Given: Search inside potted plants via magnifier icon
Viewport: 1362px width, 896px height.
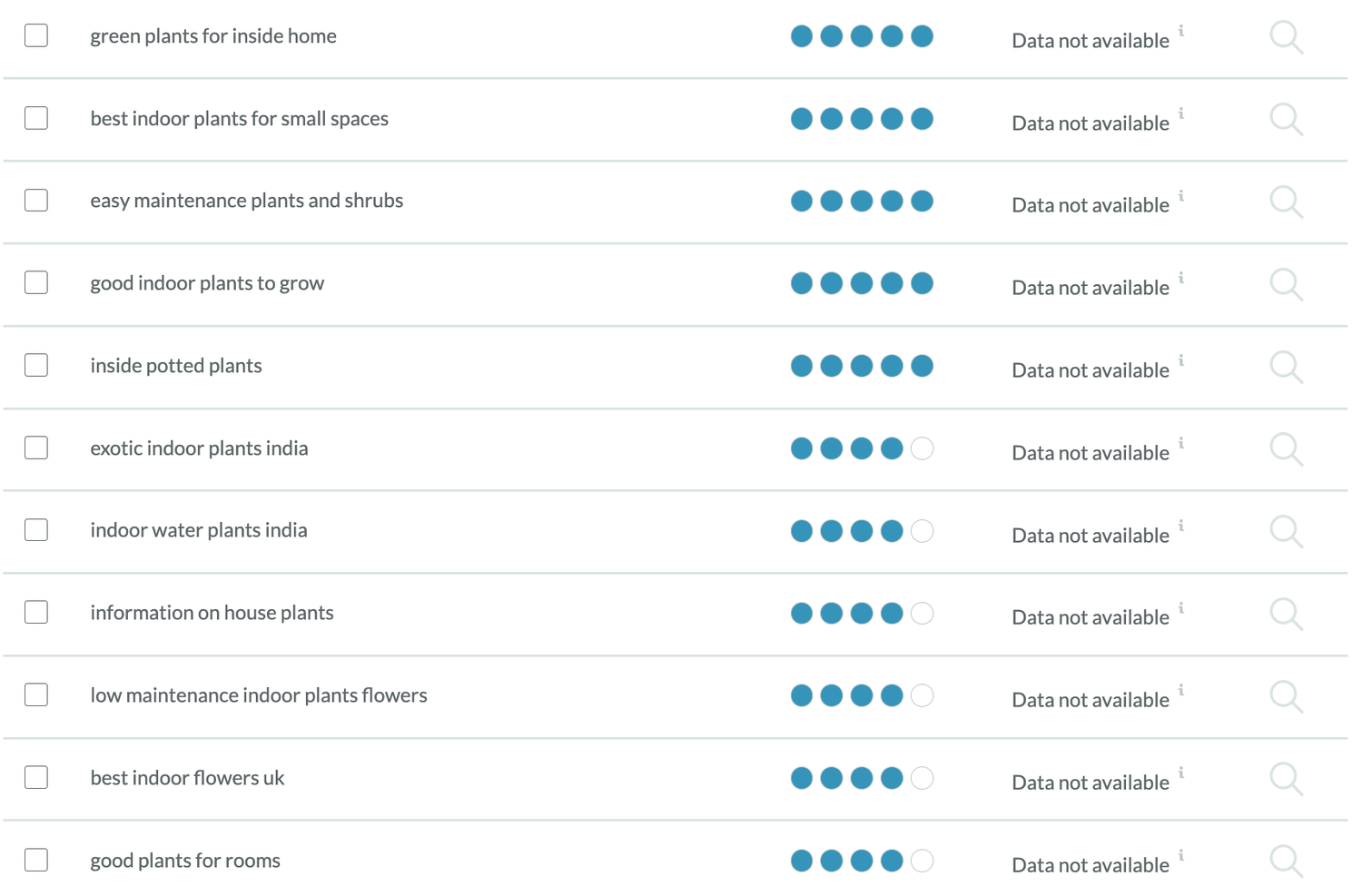Looking at the screenshot, I should pyautogui.click(x=1286, y=367).
